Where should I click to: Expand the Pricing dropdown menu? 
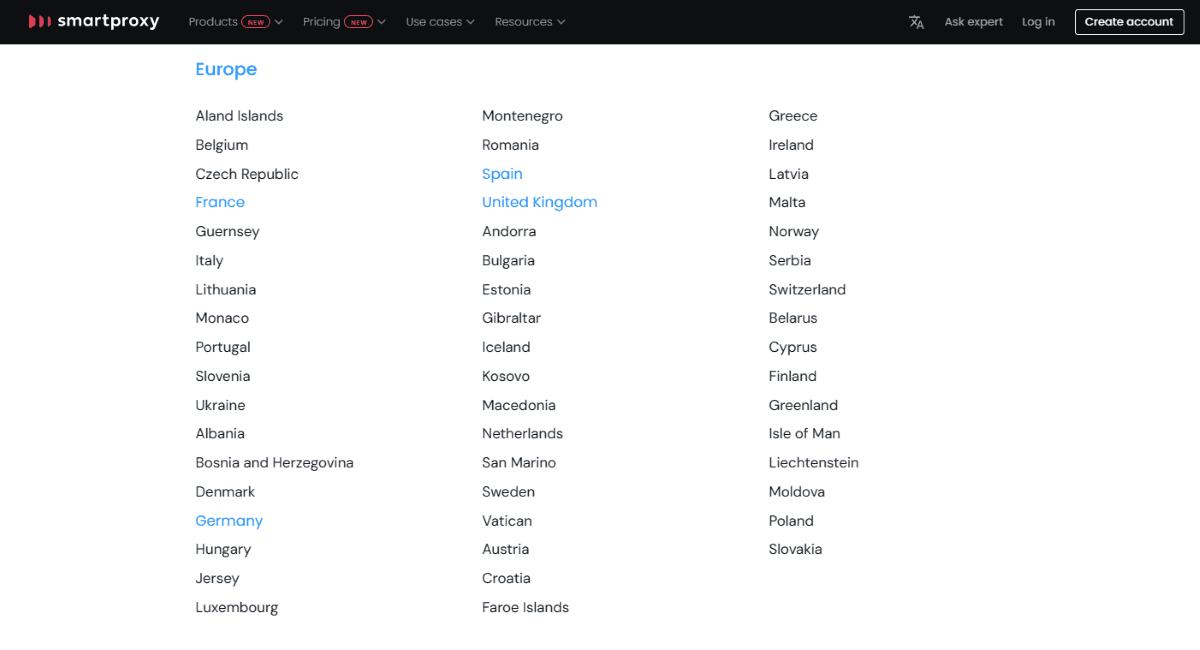pyautogui.click(x=344, y=22)
